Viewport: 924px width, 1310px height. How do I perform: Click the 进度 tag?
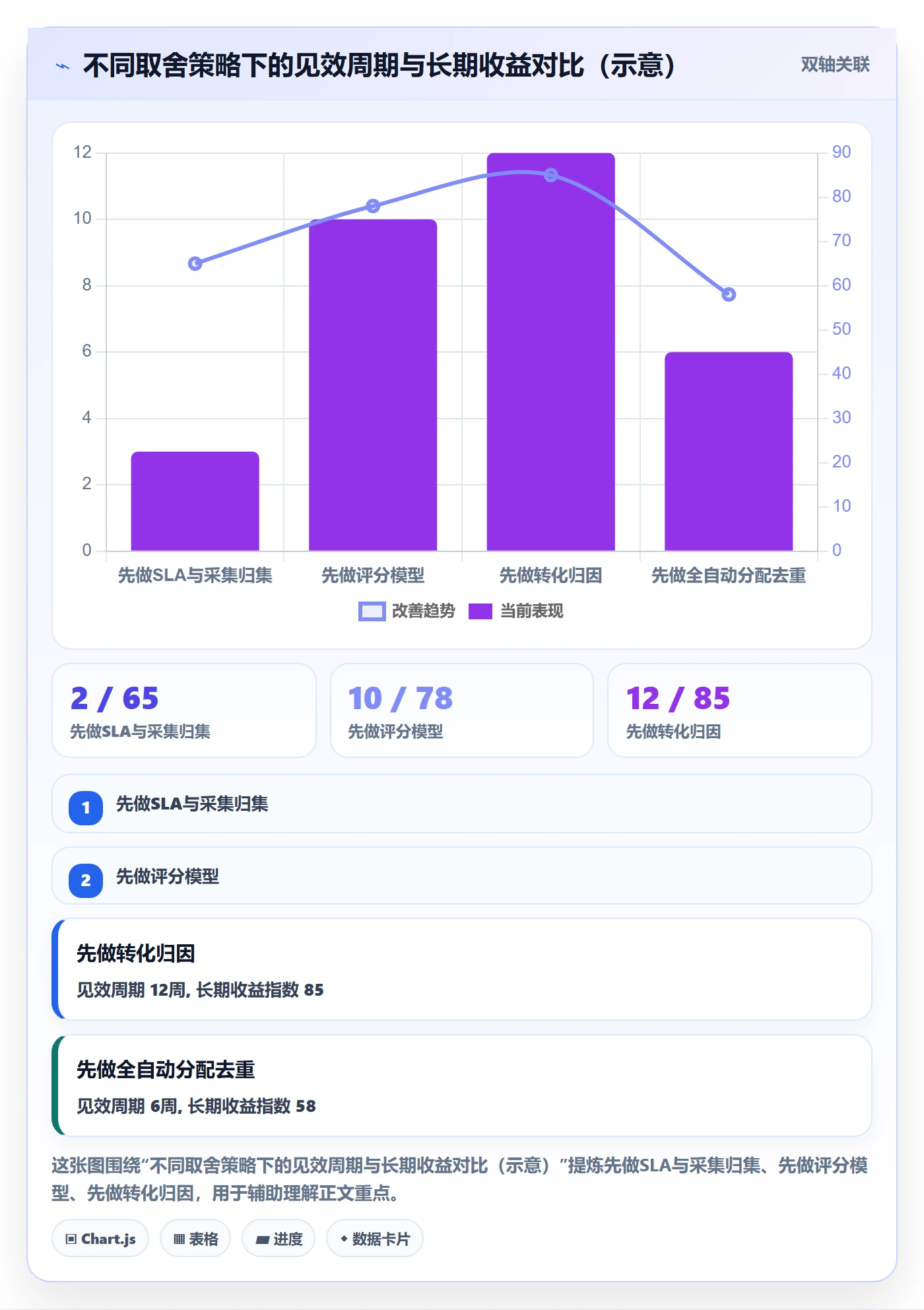click(x=279, y=1239)
